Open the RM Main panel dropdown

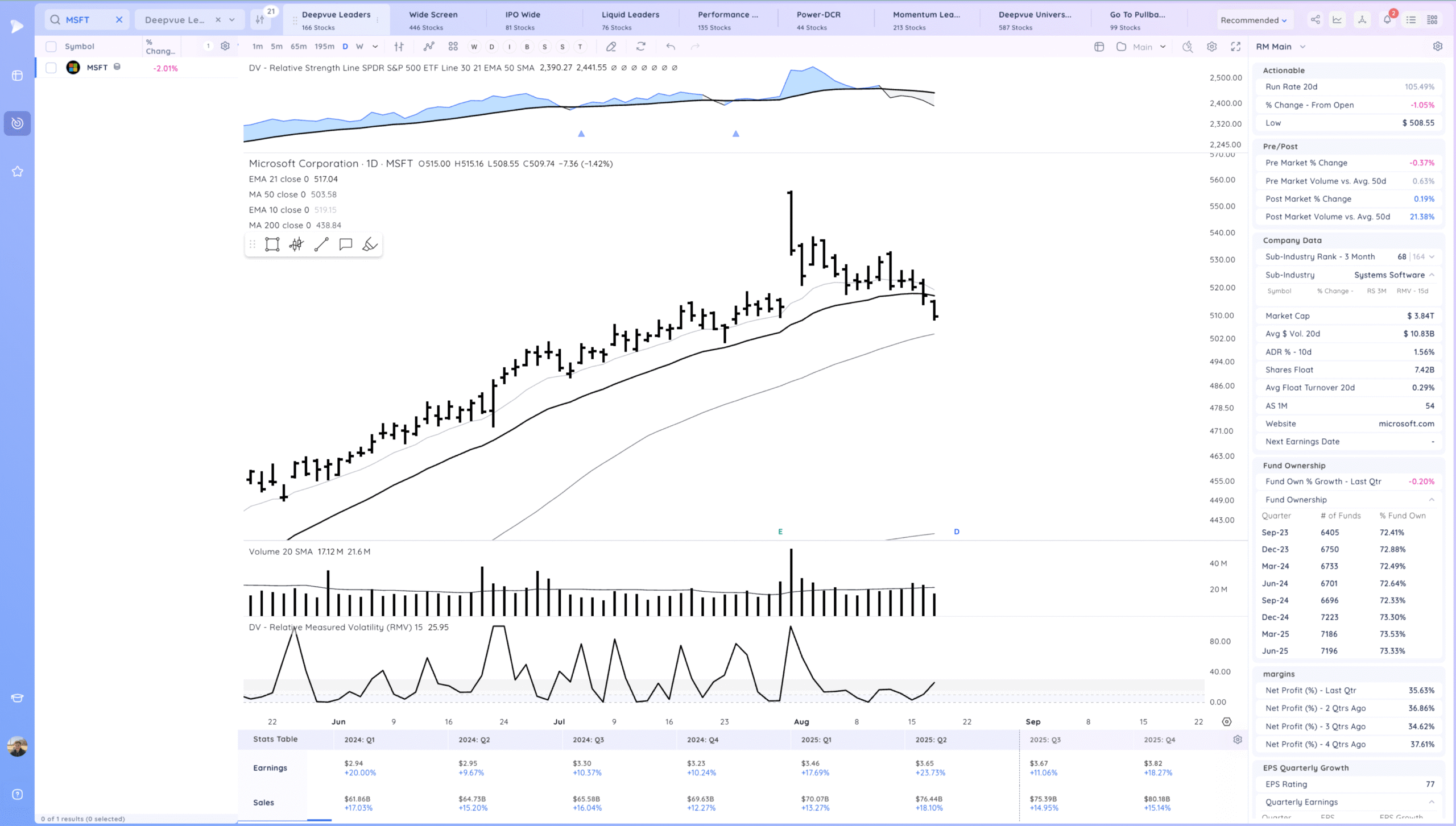coord(1281,47)
